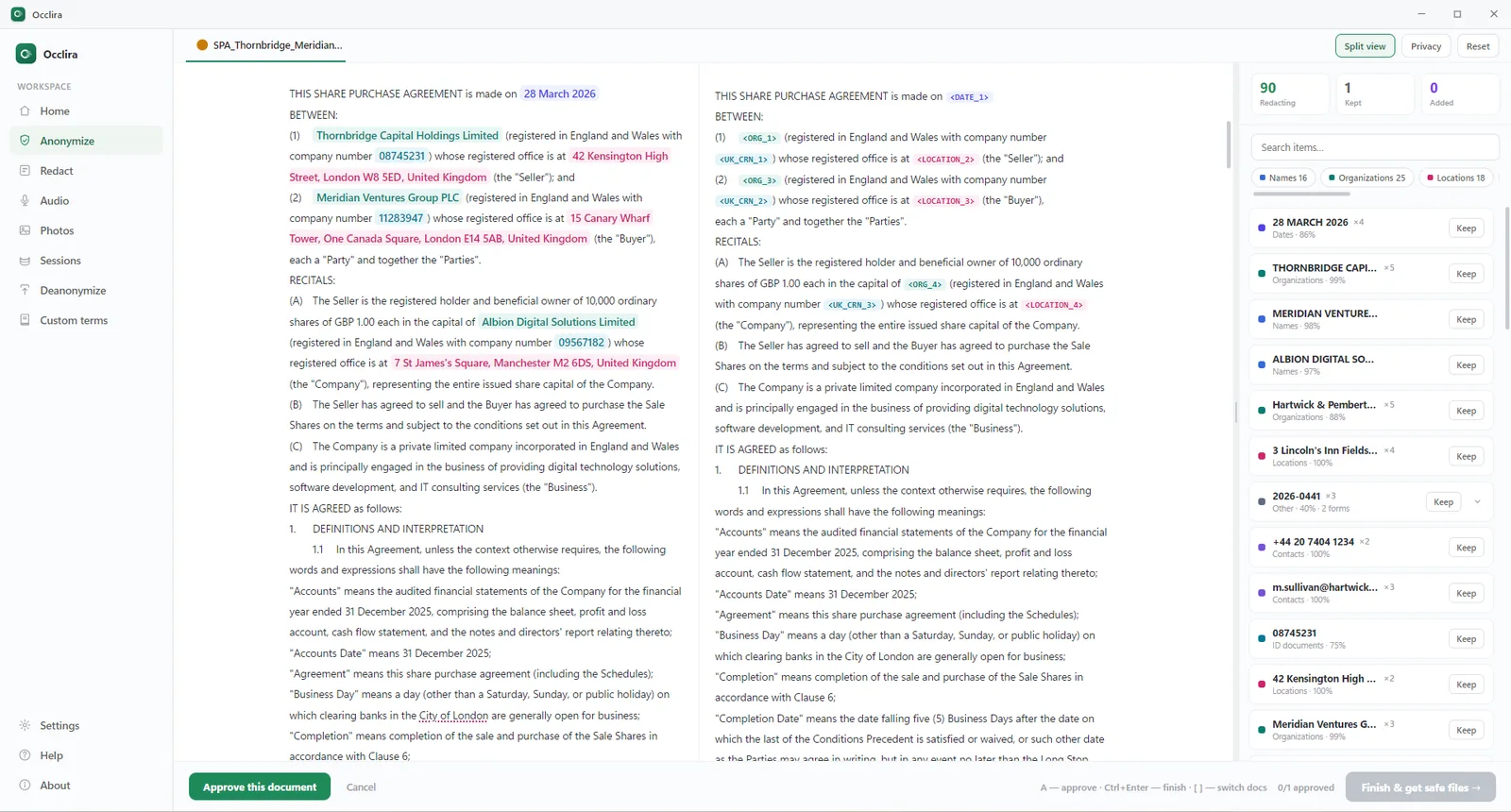Keep the 2026-0441 entity
The image size is (1511, 812).
(1443, 502)
